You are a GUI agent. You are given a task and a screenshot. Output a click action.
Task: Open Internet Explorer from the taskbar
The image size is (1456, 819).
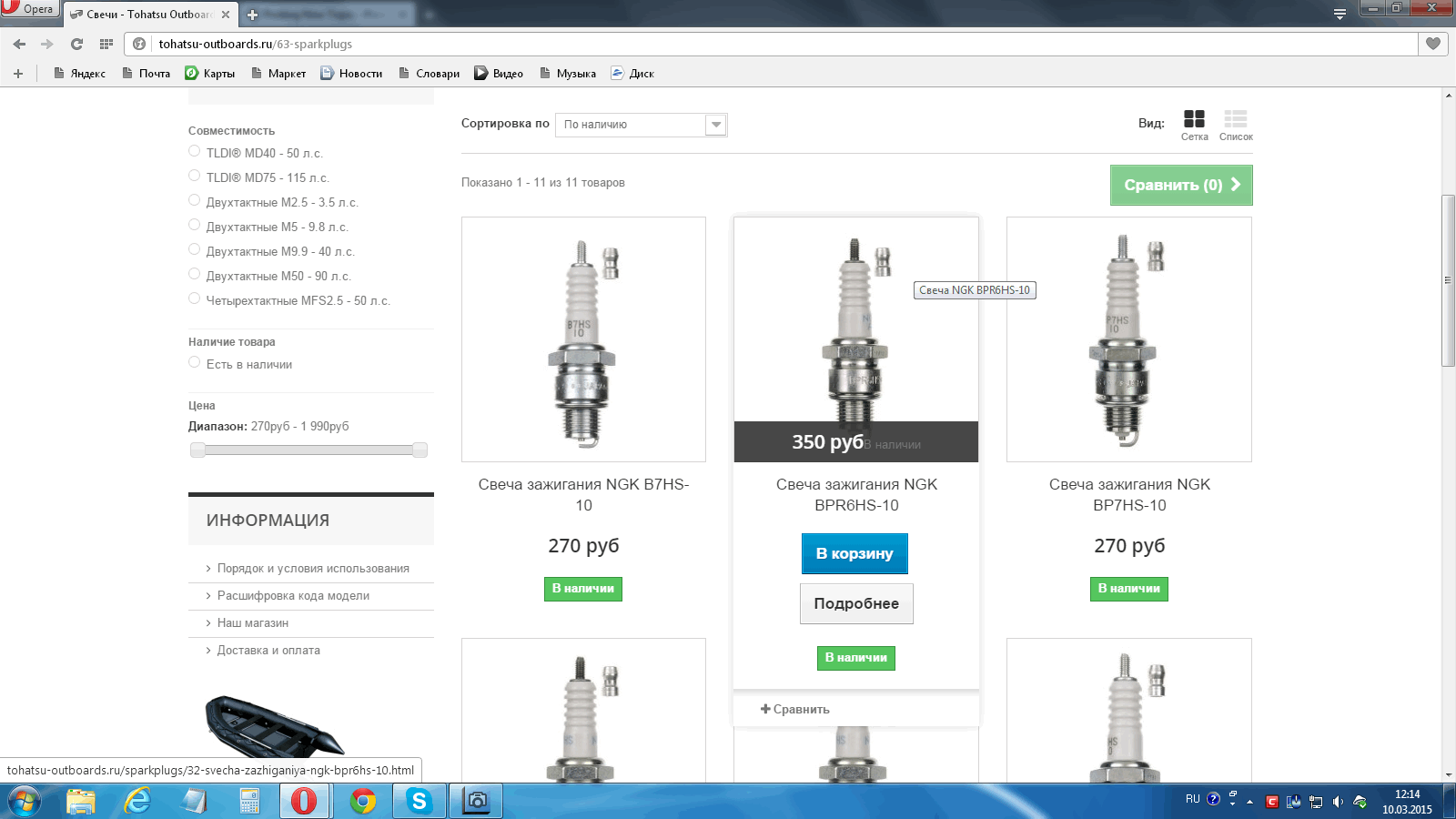(x=137, y=801)
